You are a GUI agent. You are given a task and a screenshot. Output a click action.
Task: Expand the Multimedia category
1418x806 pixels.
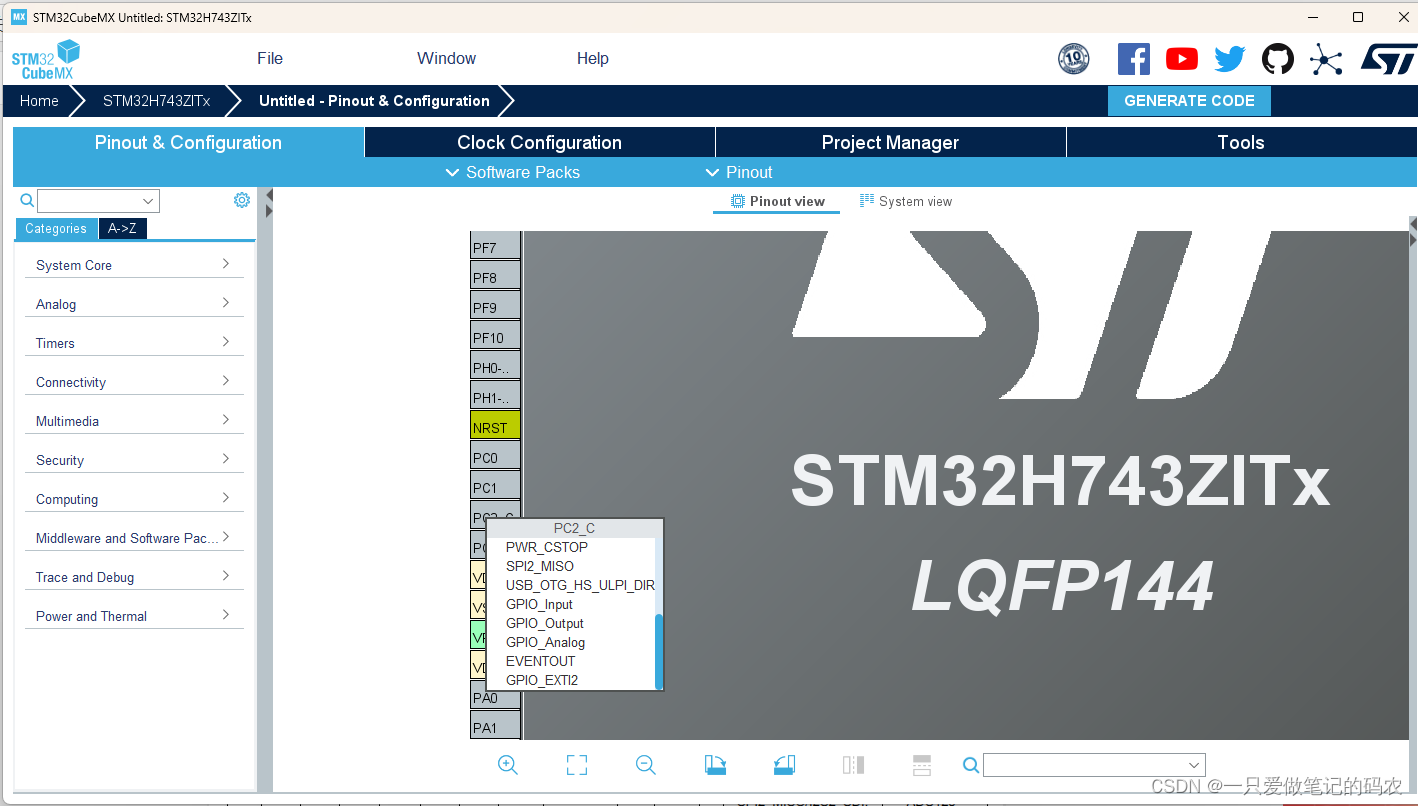[134, 421]
